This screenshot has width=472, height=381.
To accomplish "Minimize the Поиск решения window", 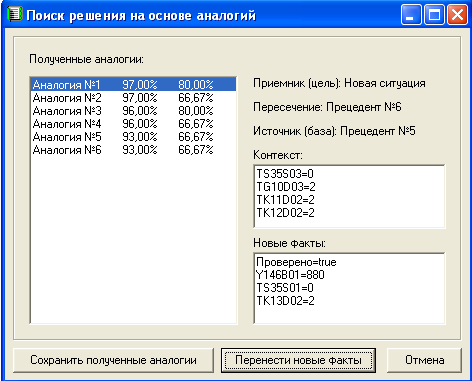I will (411, 15).
